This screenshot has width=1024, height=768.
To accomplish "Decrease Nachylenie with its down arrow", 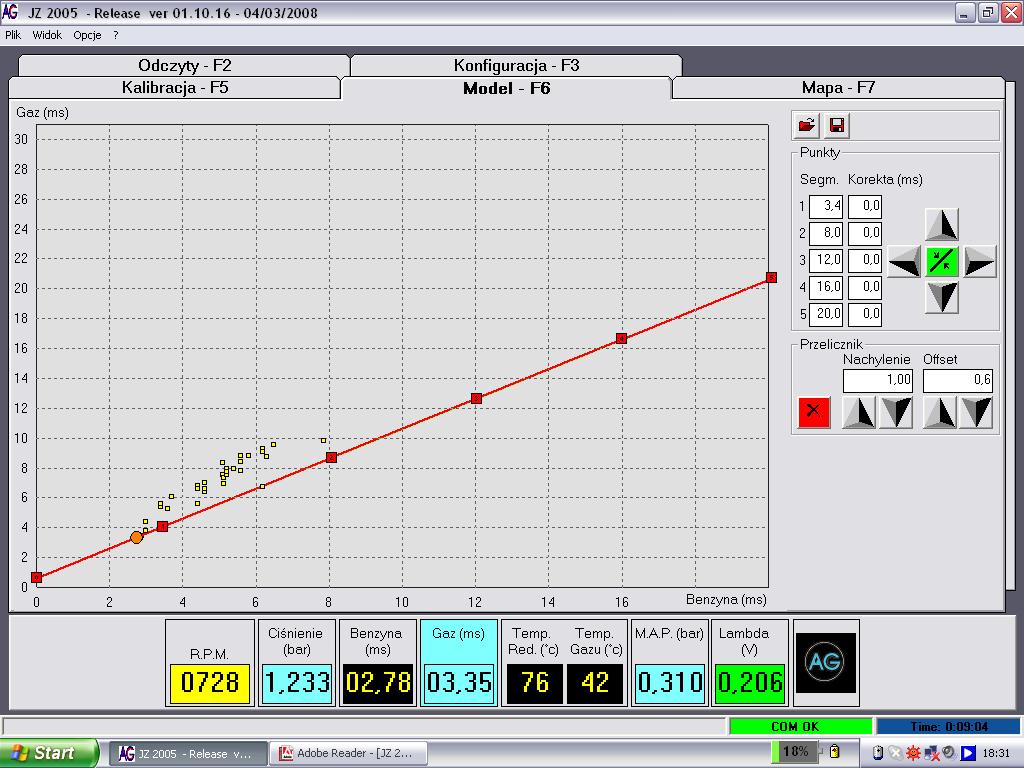I will (x=896, y=413).
